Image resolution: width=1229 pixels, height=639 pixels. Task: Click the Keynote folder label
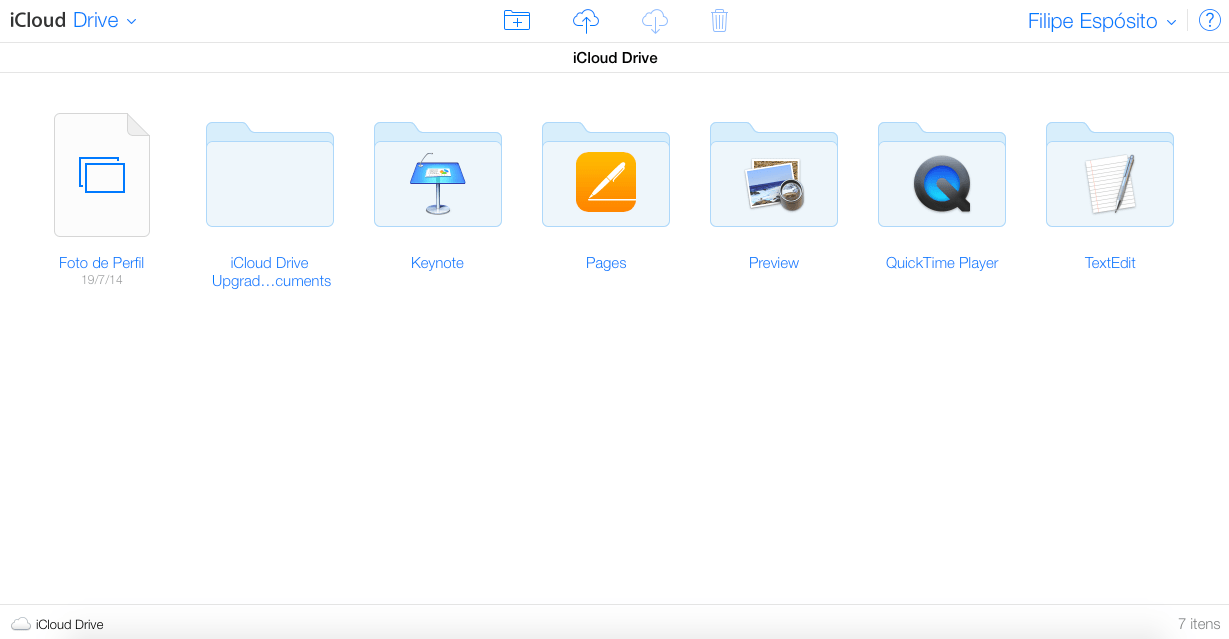[437, 263]
